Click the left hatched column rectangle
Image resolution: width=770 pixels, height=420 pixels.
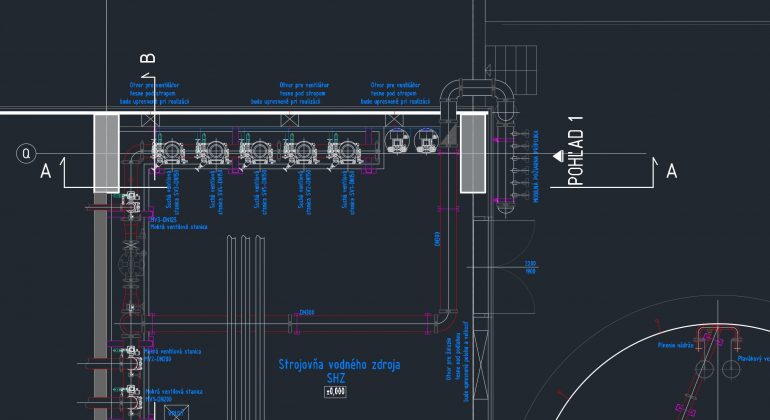point(106,152)
